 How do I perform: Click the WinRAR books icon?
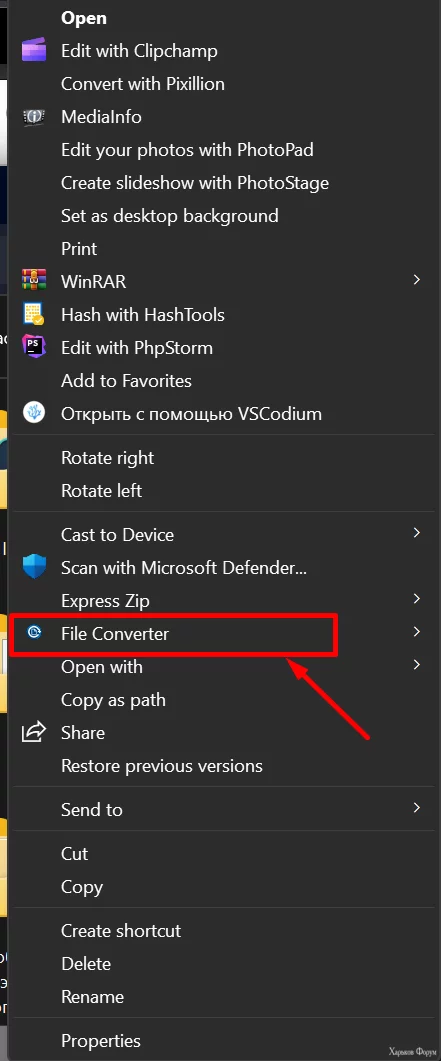34,281
